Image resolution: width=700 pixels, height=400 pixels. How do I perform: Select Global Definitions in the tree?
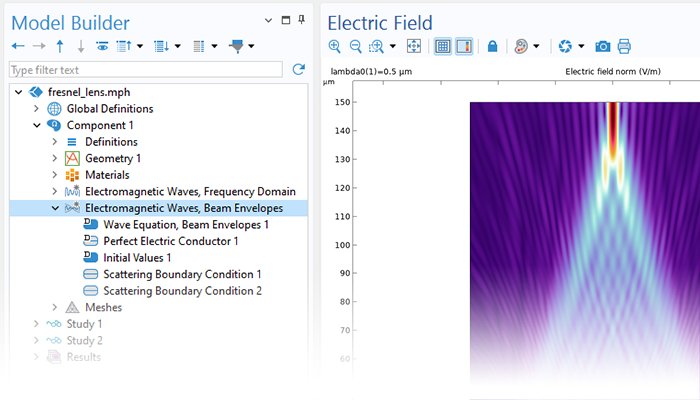pos(110,108)
